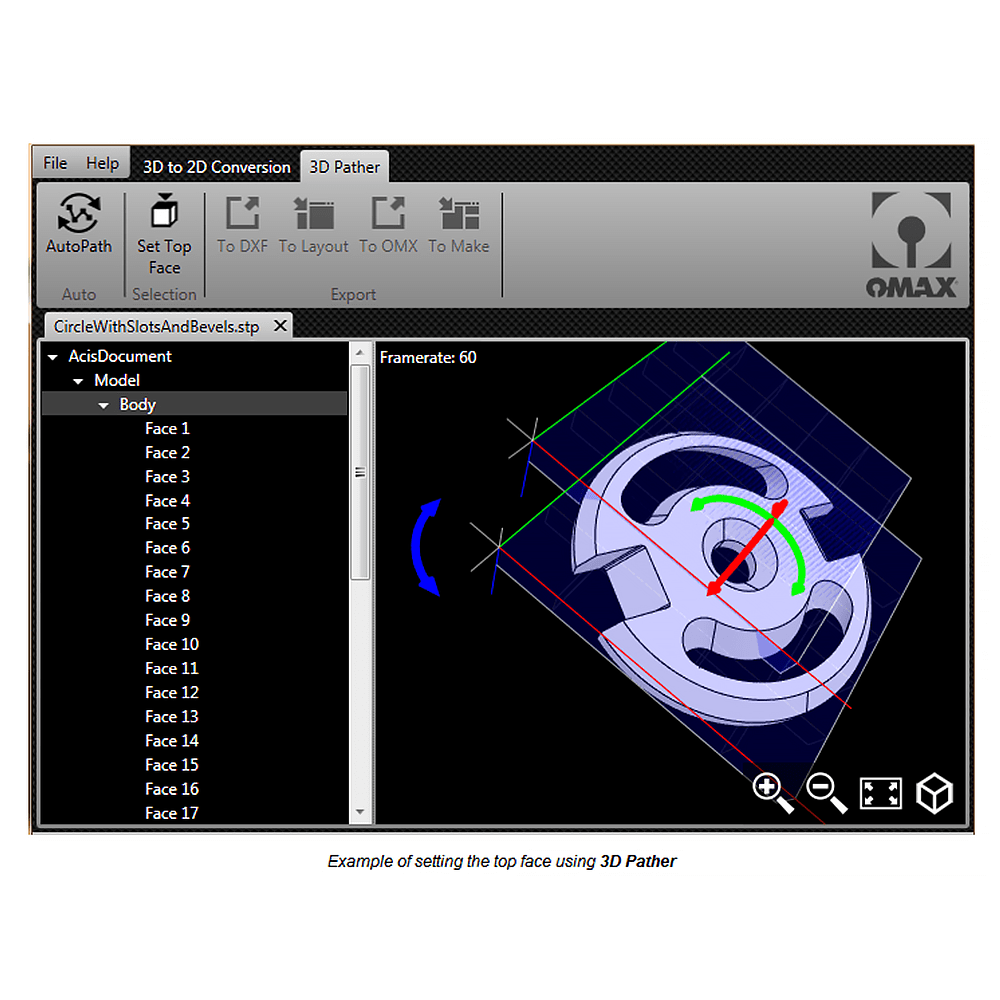This screenshot has width=1000, height=1000.
Task: Export the model To DXF
Action: pyautogui.click(x=240, y=223)
